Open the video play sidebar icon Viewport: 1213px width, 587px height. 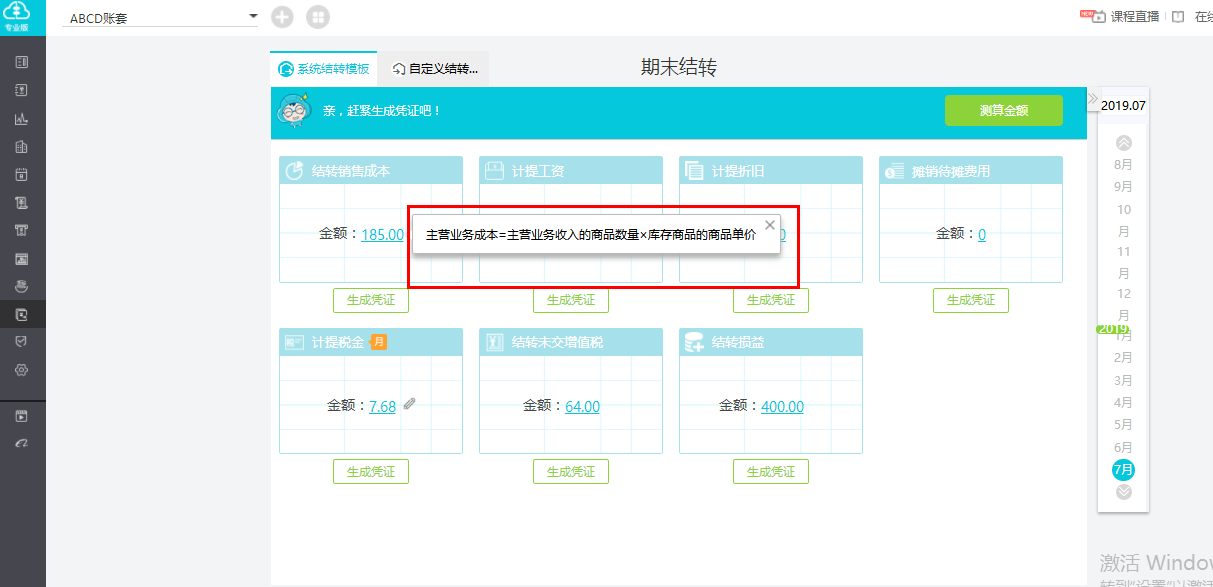click(x=22, y=415)
